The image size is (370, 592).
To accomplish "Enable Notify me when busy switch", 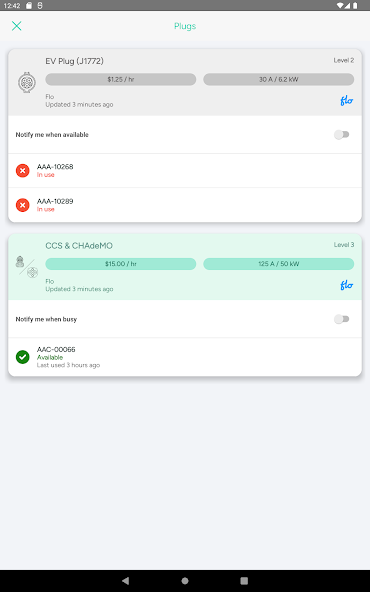I will [342, 319].
